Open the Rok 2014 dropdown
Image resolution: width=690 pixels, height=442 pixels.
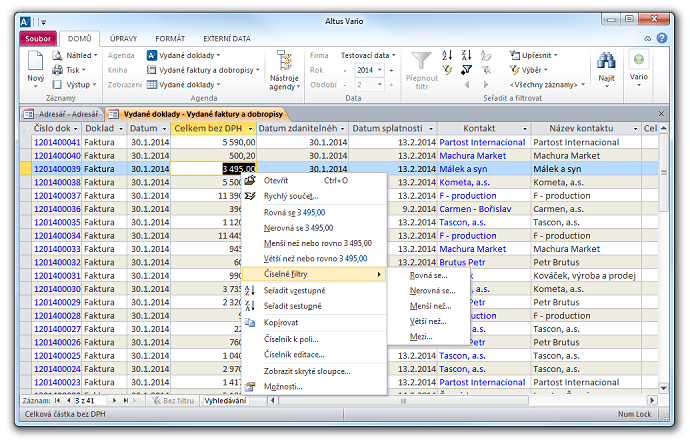pos(379,70)
